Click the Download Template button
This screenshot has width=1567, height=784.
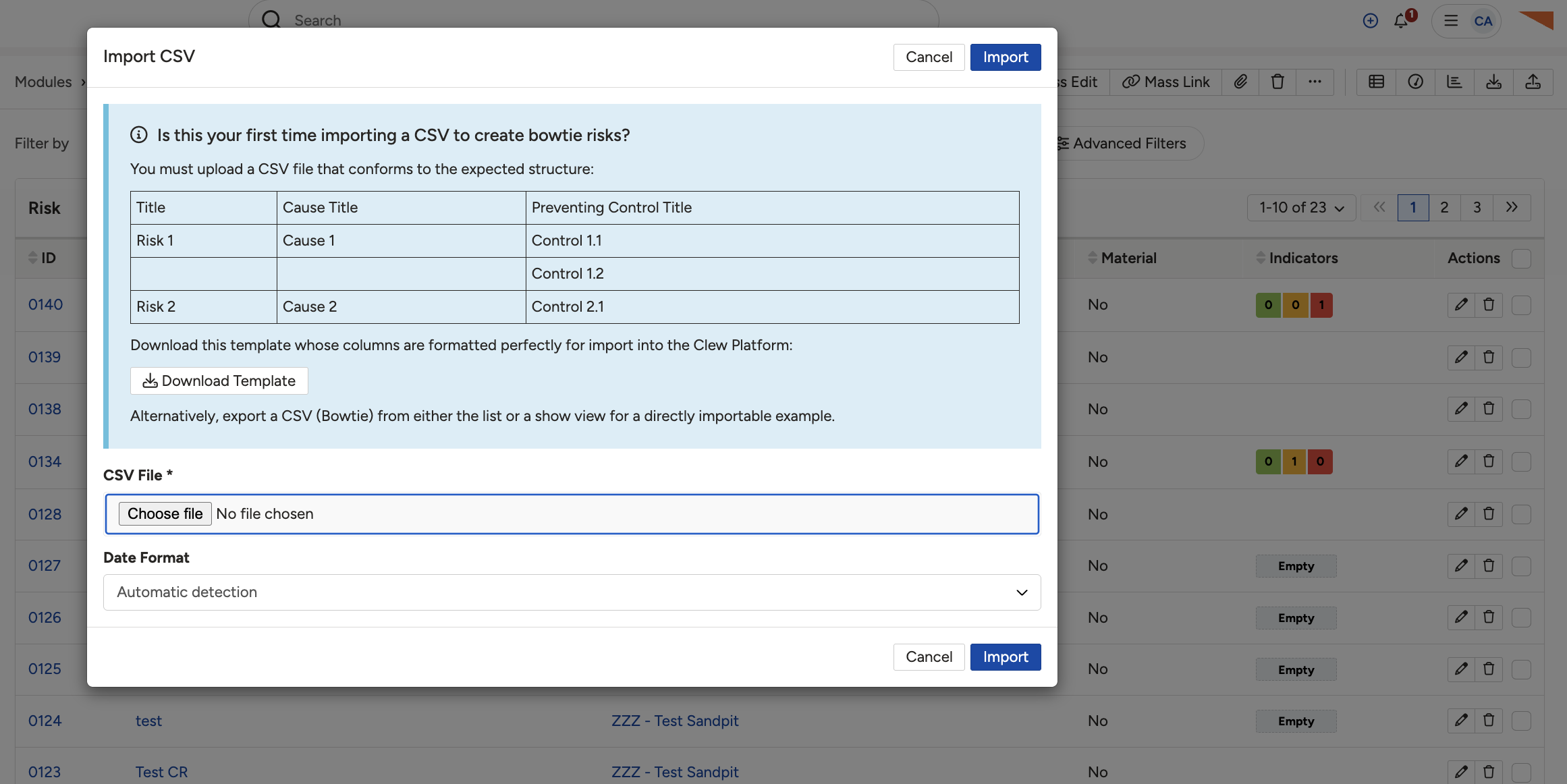click(219, 381)
